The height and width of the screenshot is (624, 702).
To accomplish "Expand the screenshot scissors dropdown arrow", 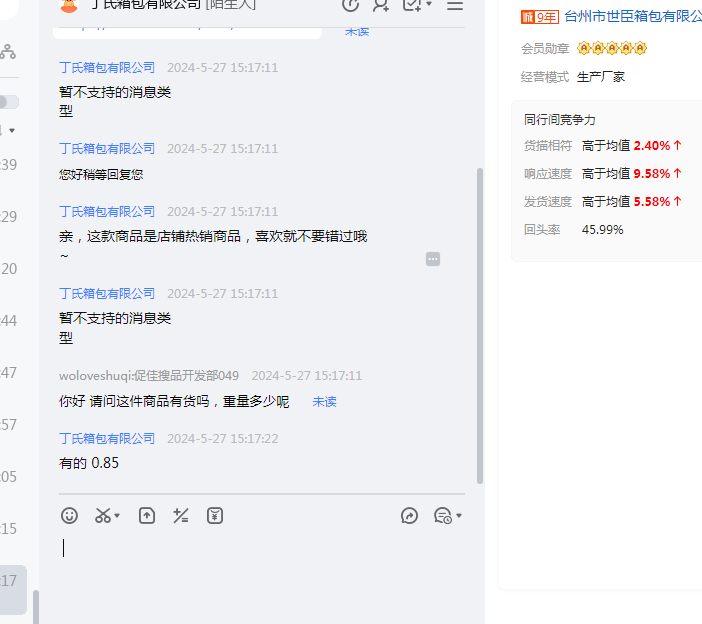I will [117, 517].
